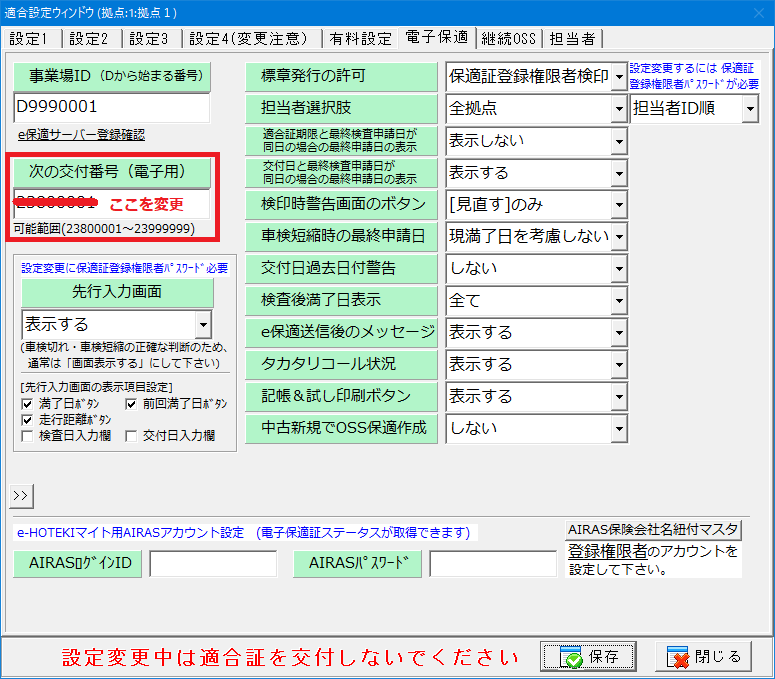This screenshot has height=679, width=775.
Task: Expand the 先行入力画面 表示する dropdown
Action: coord(203,325)
